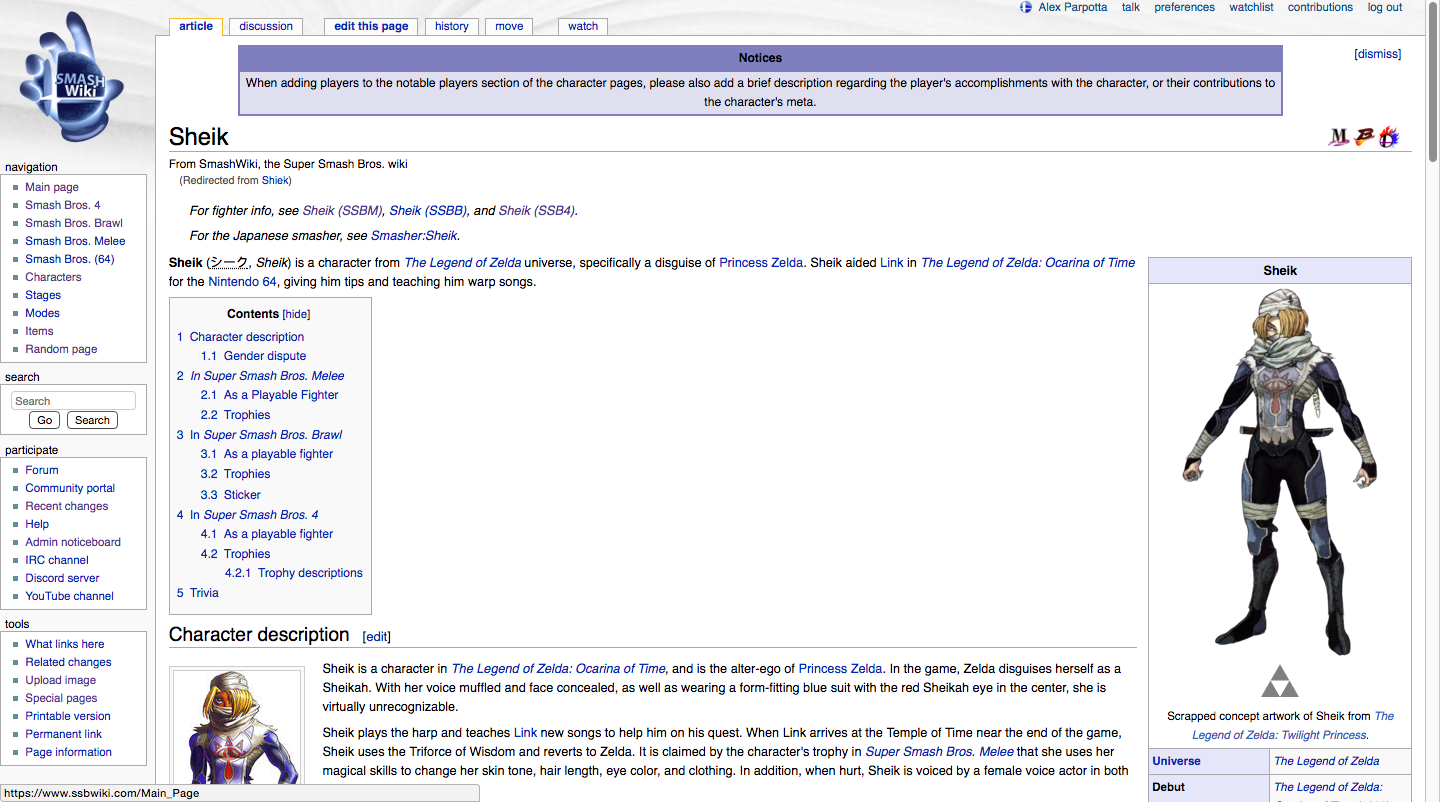Switch to the discussion tab
The image size is (1440, 802).
266,27
